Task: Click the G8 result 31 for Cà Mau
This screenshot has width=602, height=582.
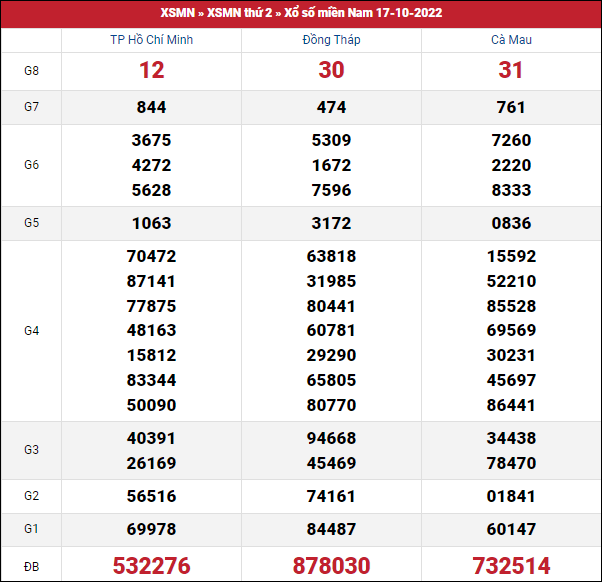Action: coord(511,71)
